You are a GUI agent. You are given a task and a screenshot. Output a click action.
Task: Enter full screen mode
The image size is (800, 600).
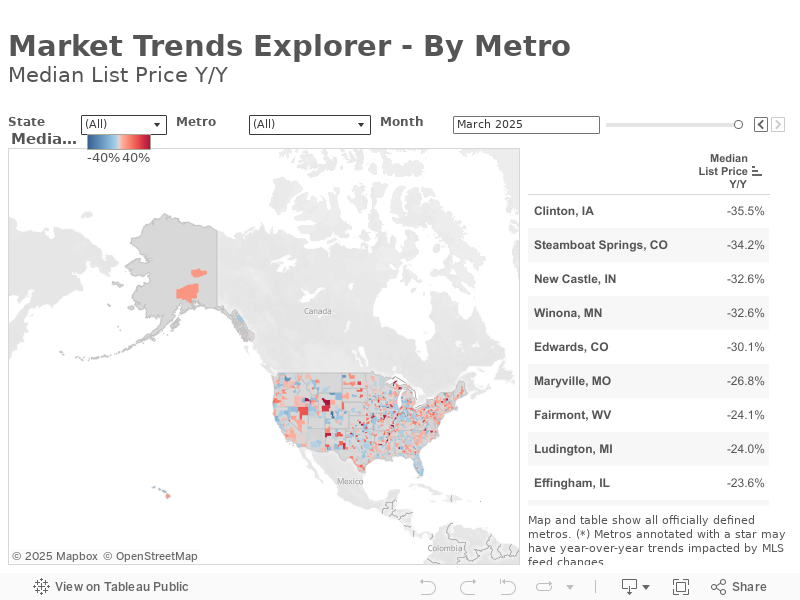coord(681,587)
